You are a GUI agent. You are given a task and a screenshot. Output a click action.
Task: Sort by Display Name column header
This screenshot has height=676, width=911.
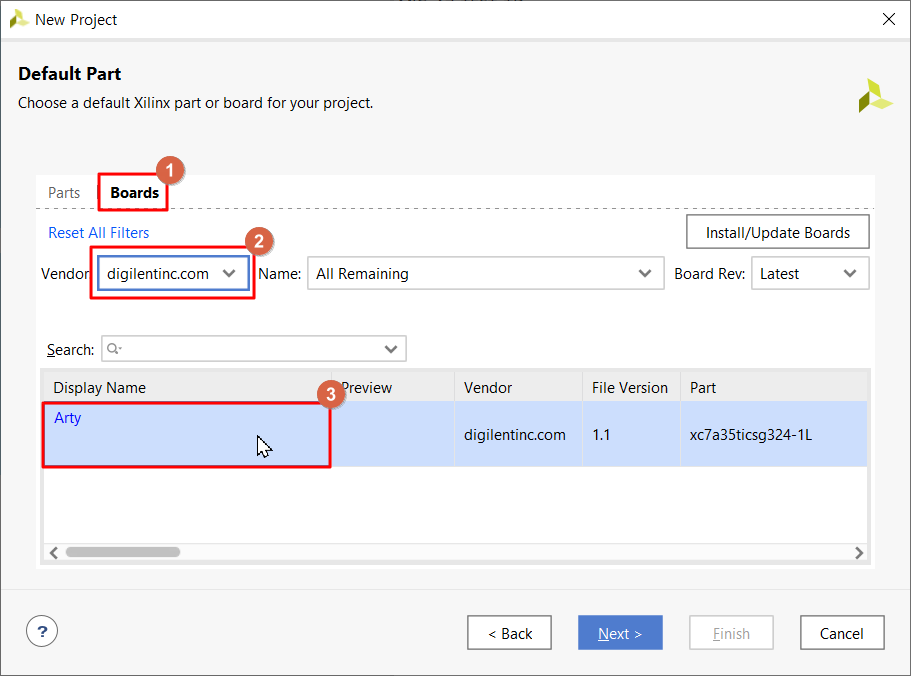[x=187, y=387]
